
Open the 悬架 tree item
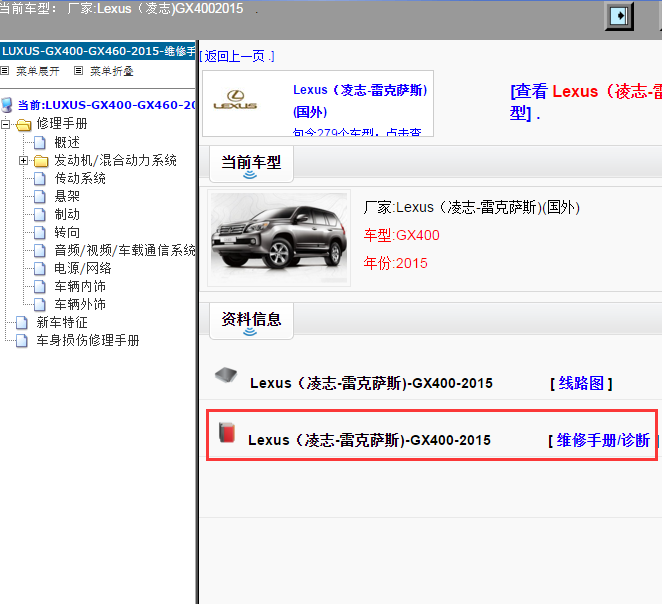tap(67, 197)
